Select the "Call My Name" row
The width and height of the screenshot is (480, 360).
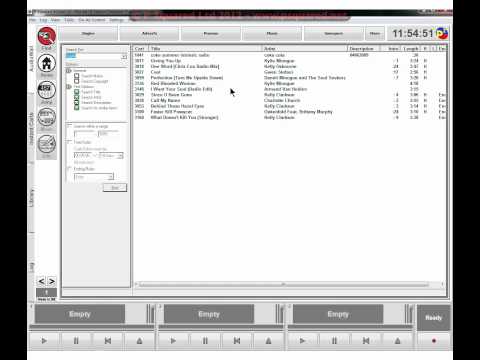tap(289, 100)
